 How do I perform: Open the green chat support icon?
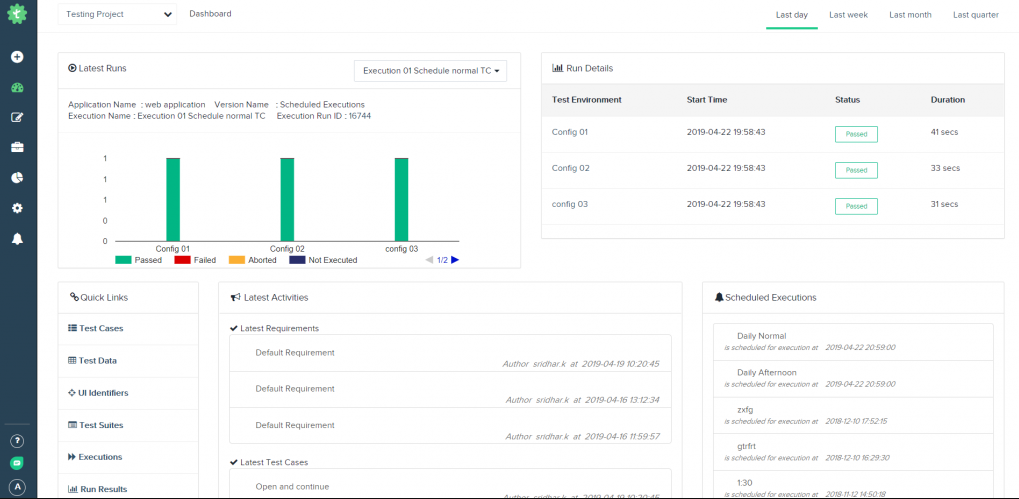18,463
